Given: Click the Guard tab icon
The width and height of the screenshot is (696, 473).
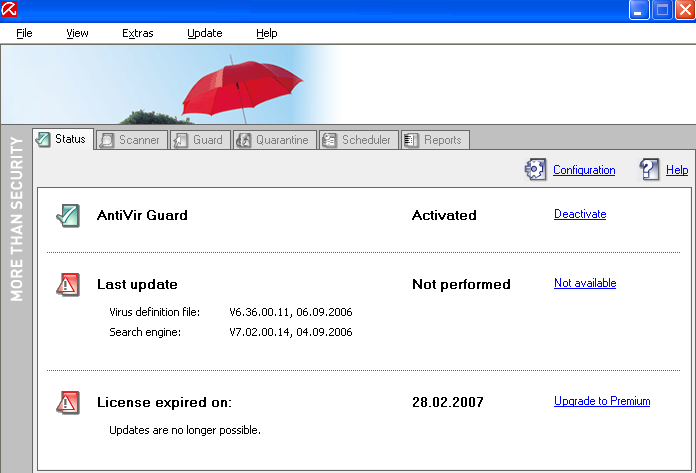Looking at the screenshot, I should pos(180,140).
